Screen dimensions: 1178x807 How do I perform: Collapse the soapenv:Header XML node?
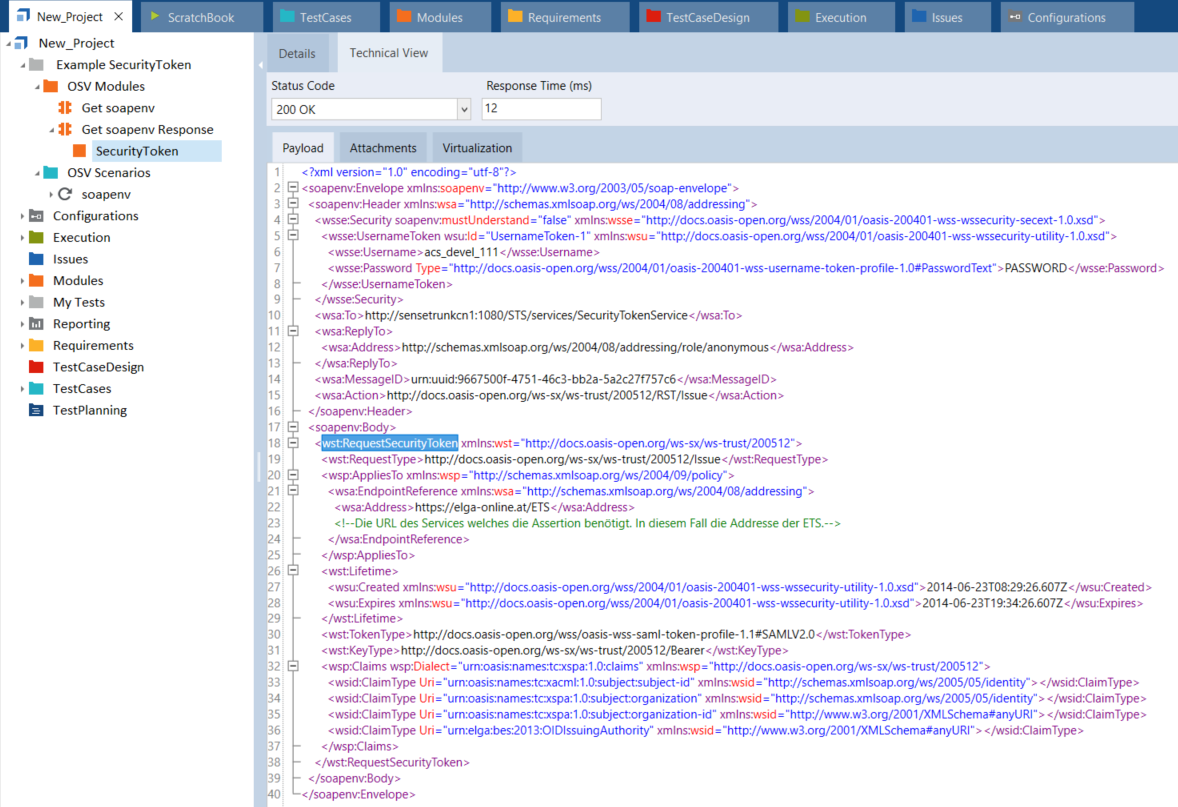[292, 204]
